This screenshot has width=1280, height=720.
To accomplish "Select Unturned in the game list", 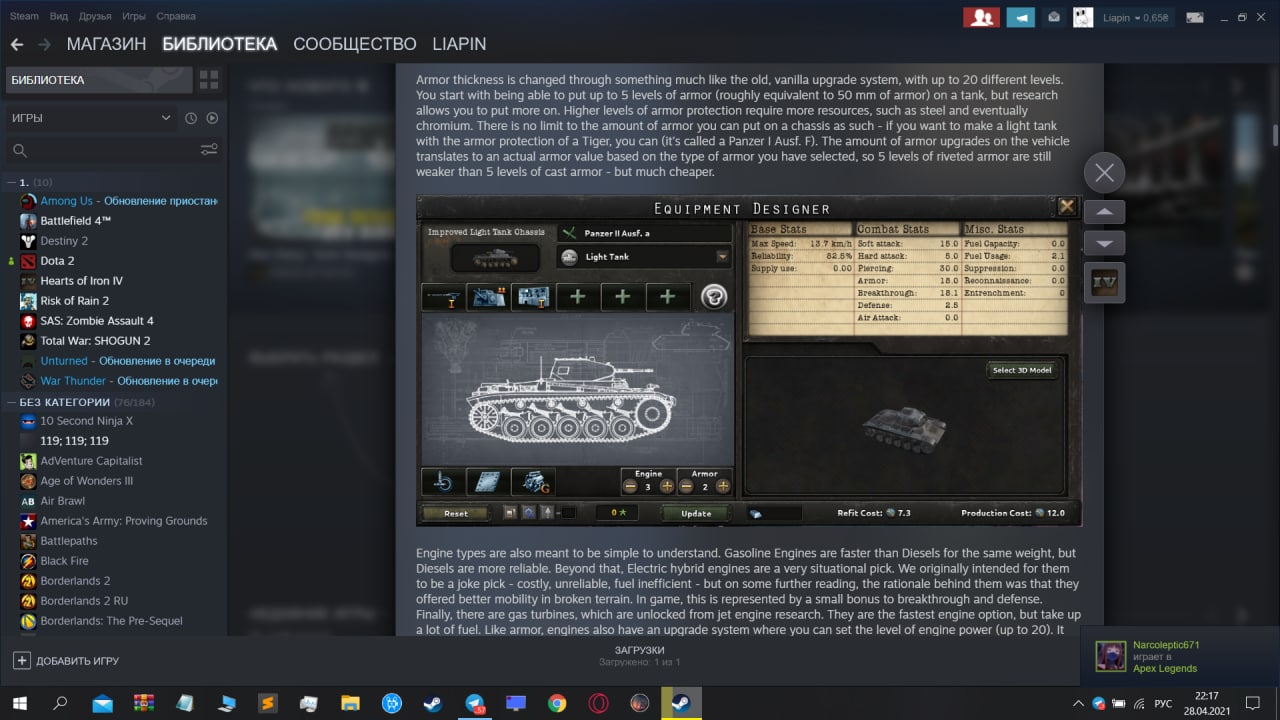I will point(118,361).
